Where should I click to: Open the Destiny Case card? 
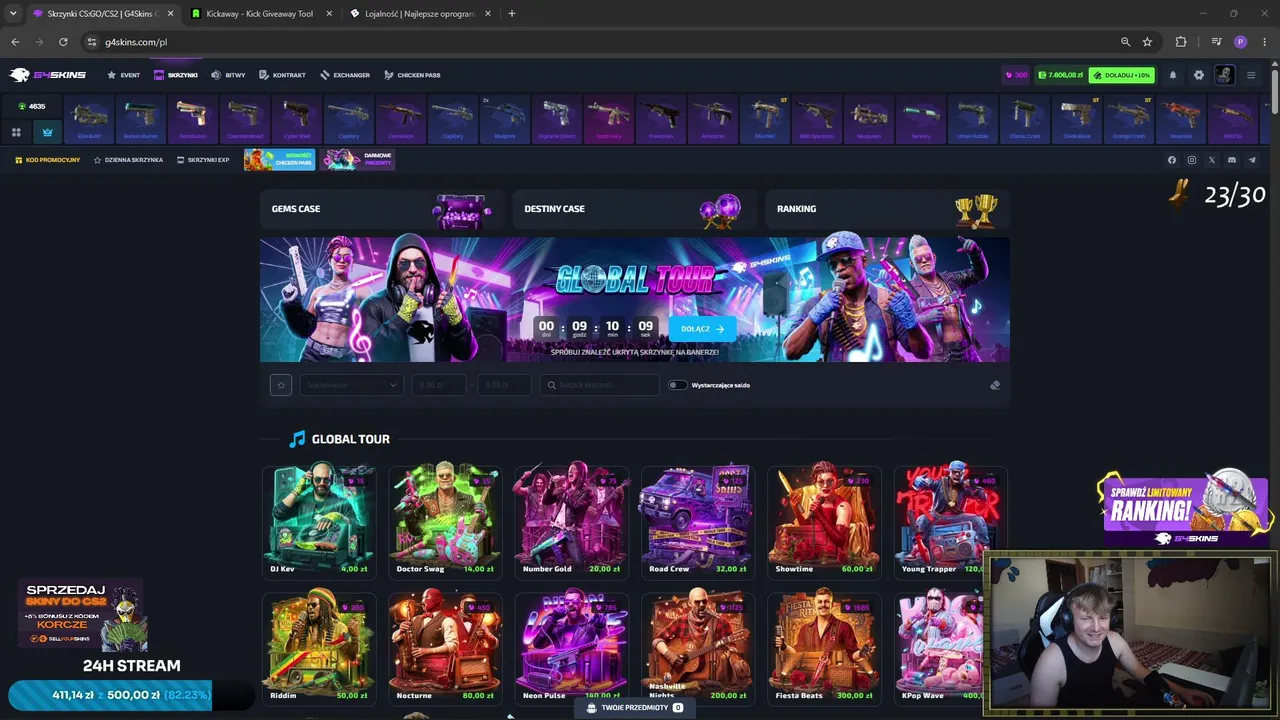(634, 209)
